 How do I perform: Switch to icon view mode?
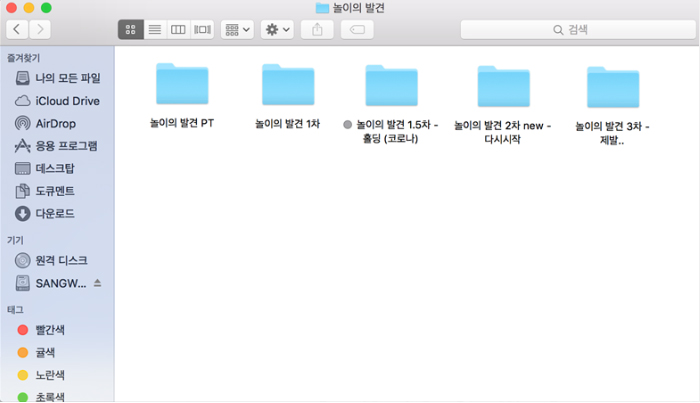coord(130,30)
